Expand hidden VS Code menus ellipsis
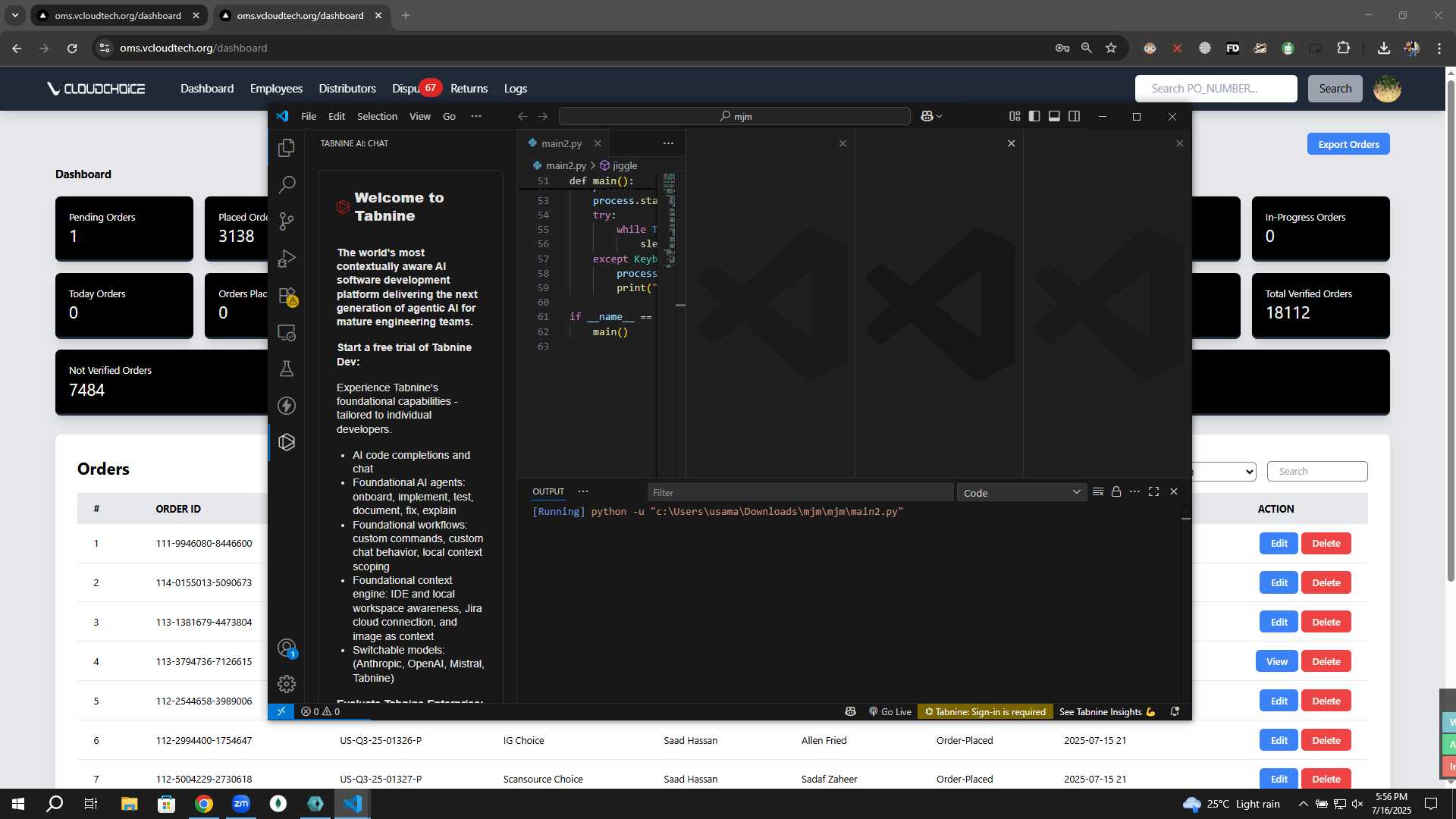 pos(475,116)
